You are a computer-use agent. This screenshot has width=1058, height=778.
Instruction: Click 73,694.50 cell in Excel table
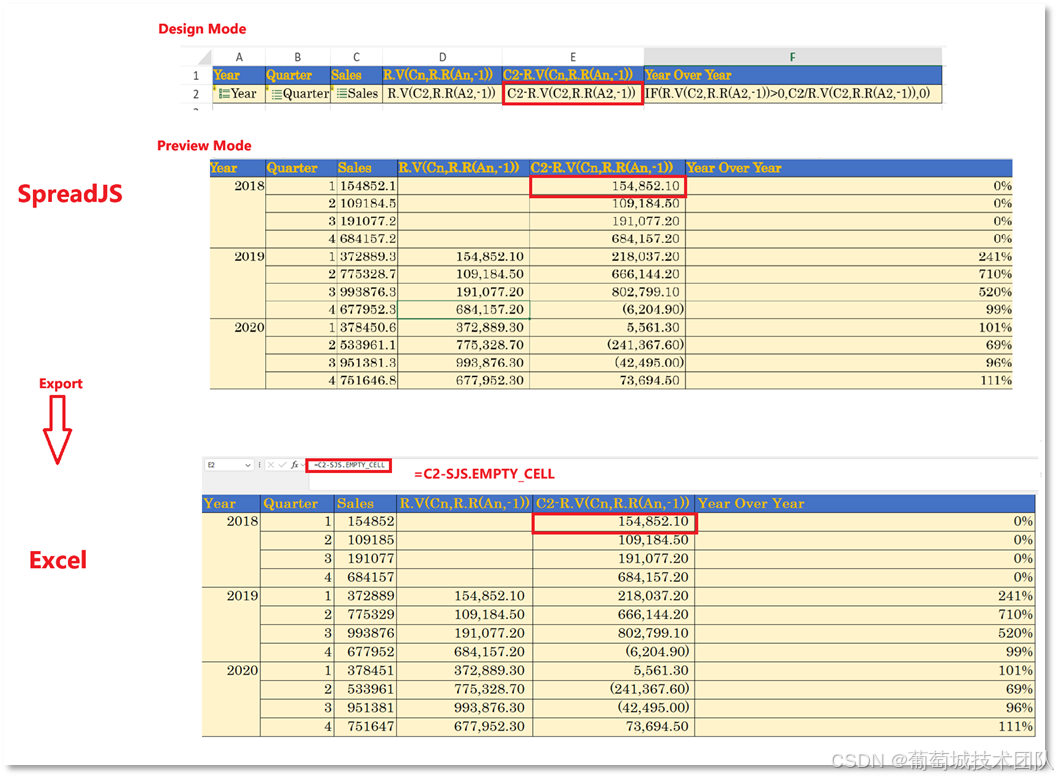pos(613,727)
